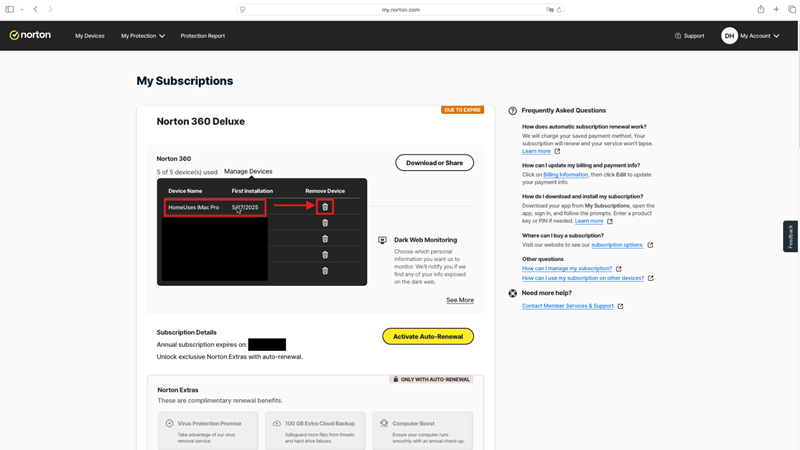Click the translate icon in address bar
Screen dimensions: 800x450
549,10
